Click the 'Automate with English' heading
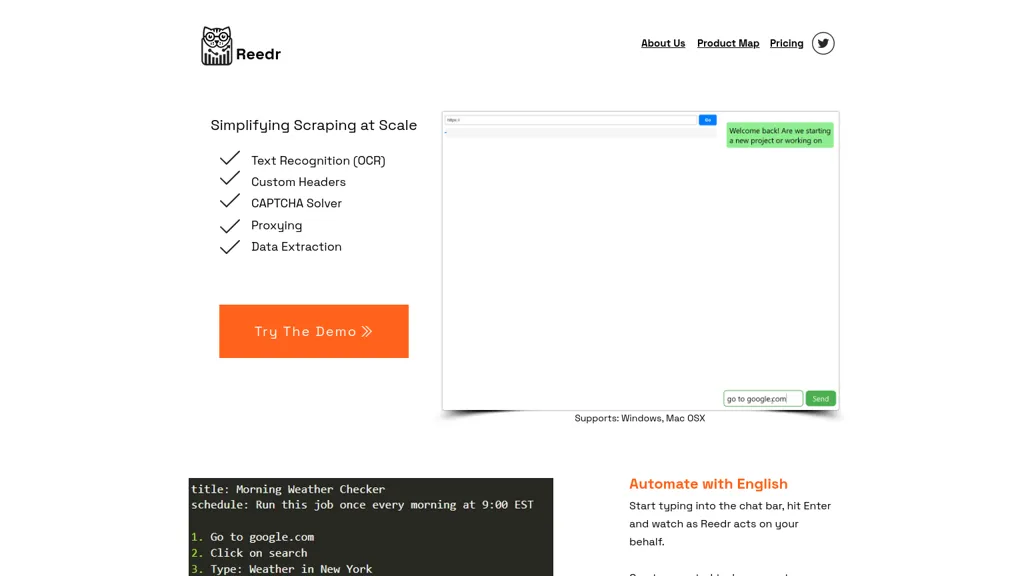1024x576 pixels. click(x=709, y=484)
